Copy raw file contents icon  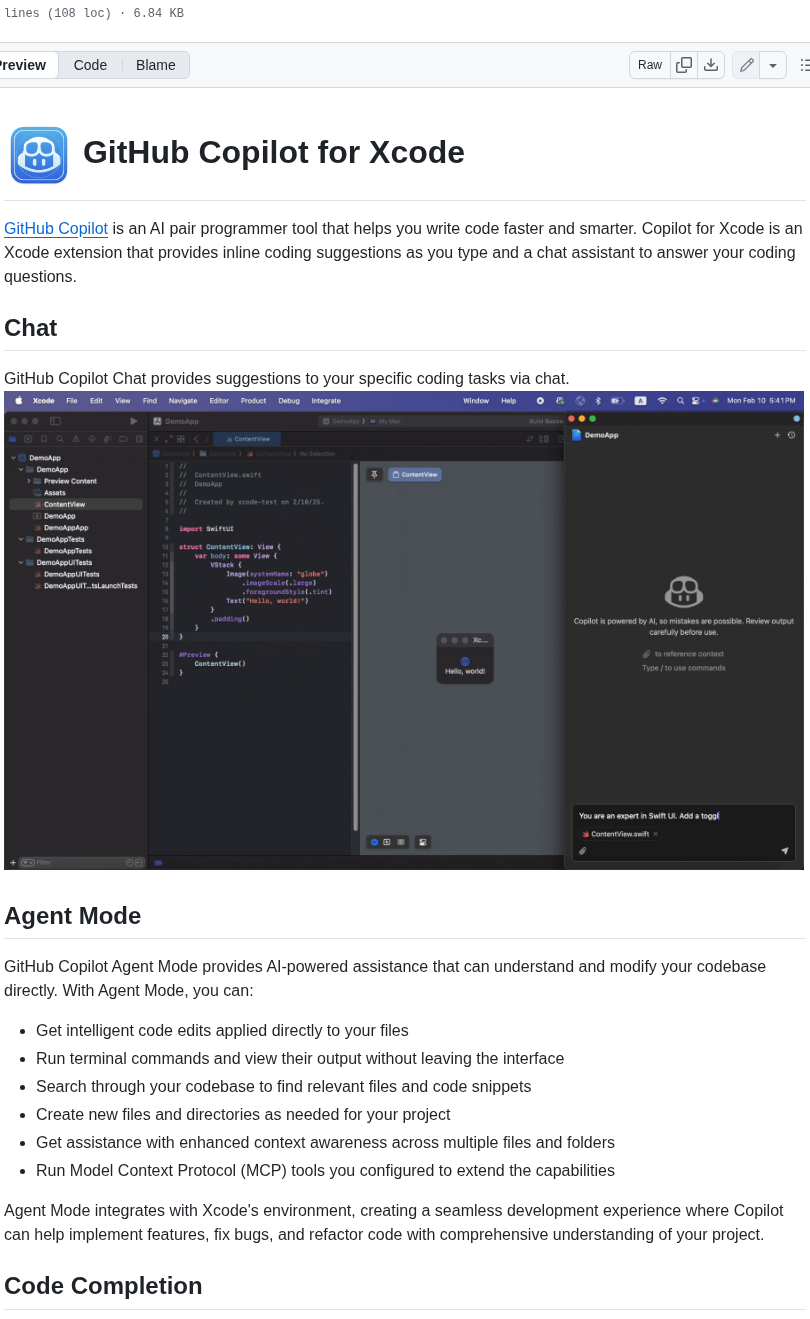click(684, 65)
